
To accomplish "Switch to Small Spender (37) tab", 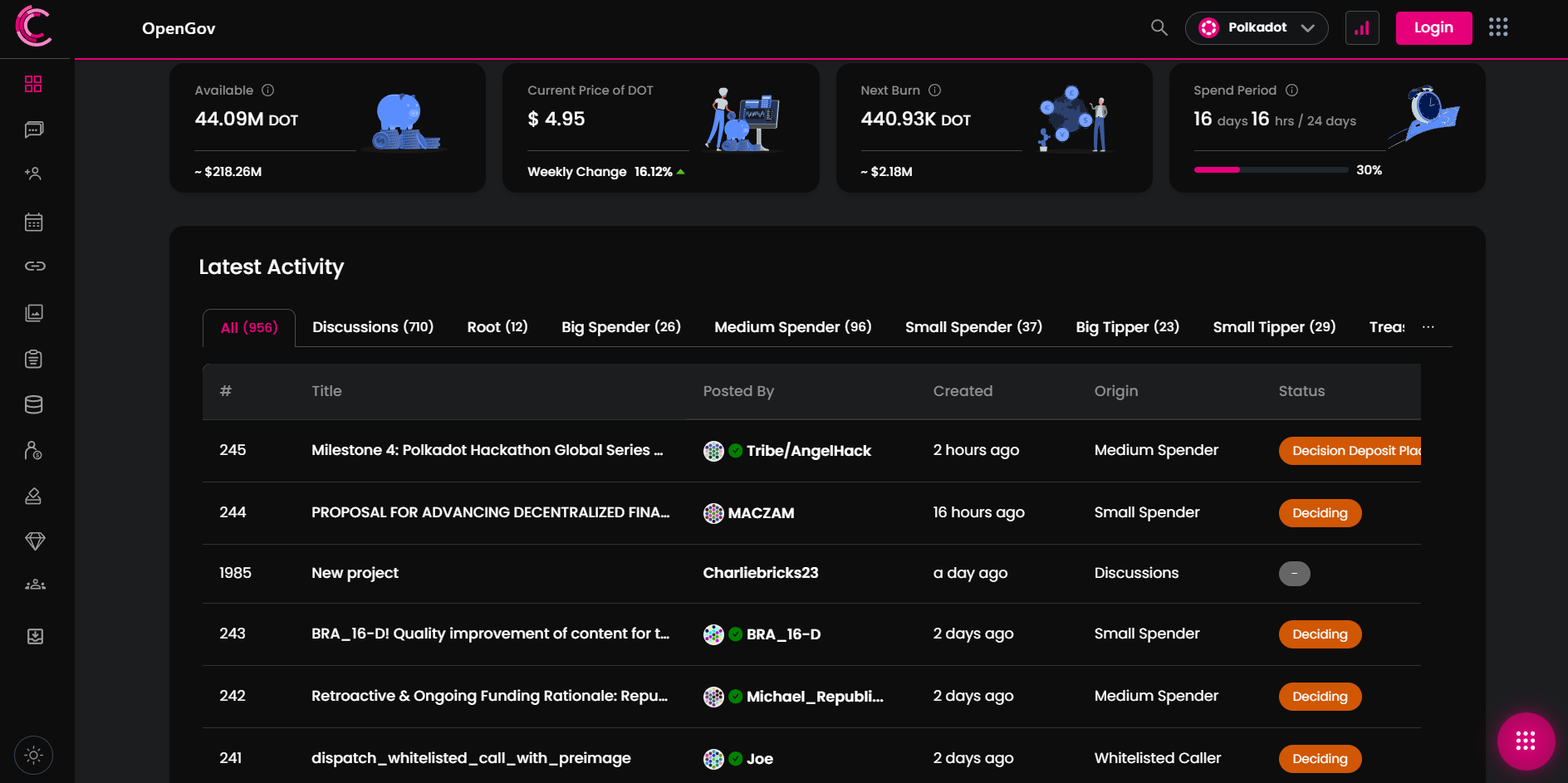I will [973, 327].
